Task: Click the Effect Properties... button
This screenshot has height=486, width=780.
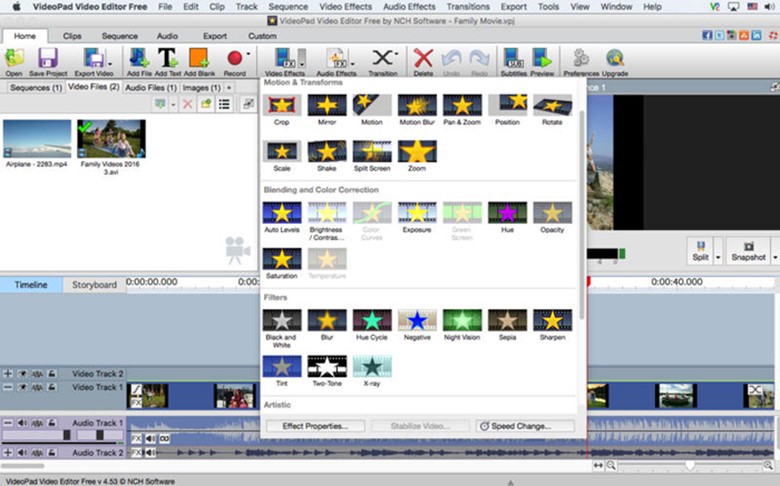Action: (x=315, y=426)
